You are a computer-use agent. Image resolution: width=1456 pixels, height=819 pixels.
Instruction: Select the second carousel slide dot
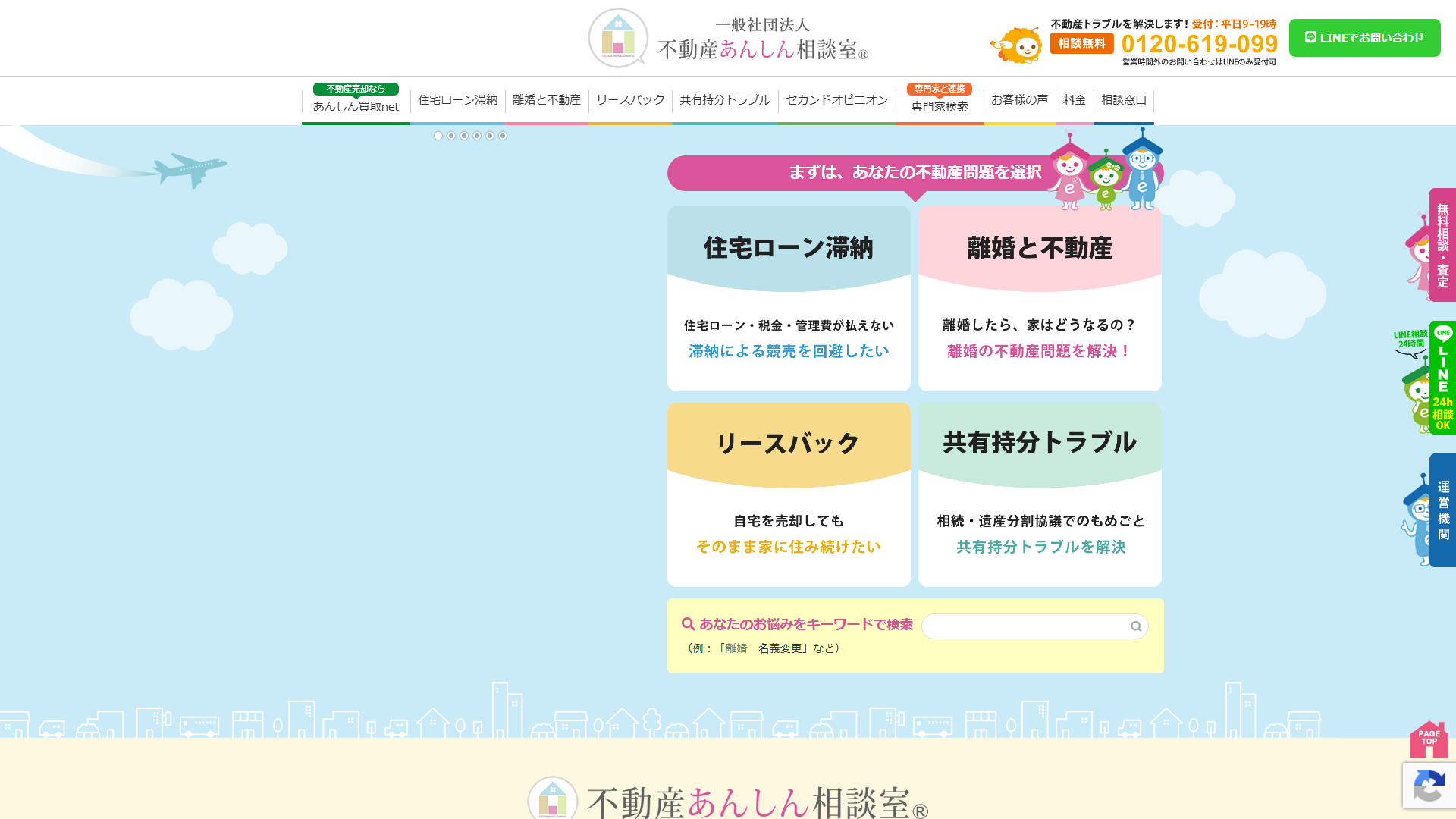coord(451,136)
